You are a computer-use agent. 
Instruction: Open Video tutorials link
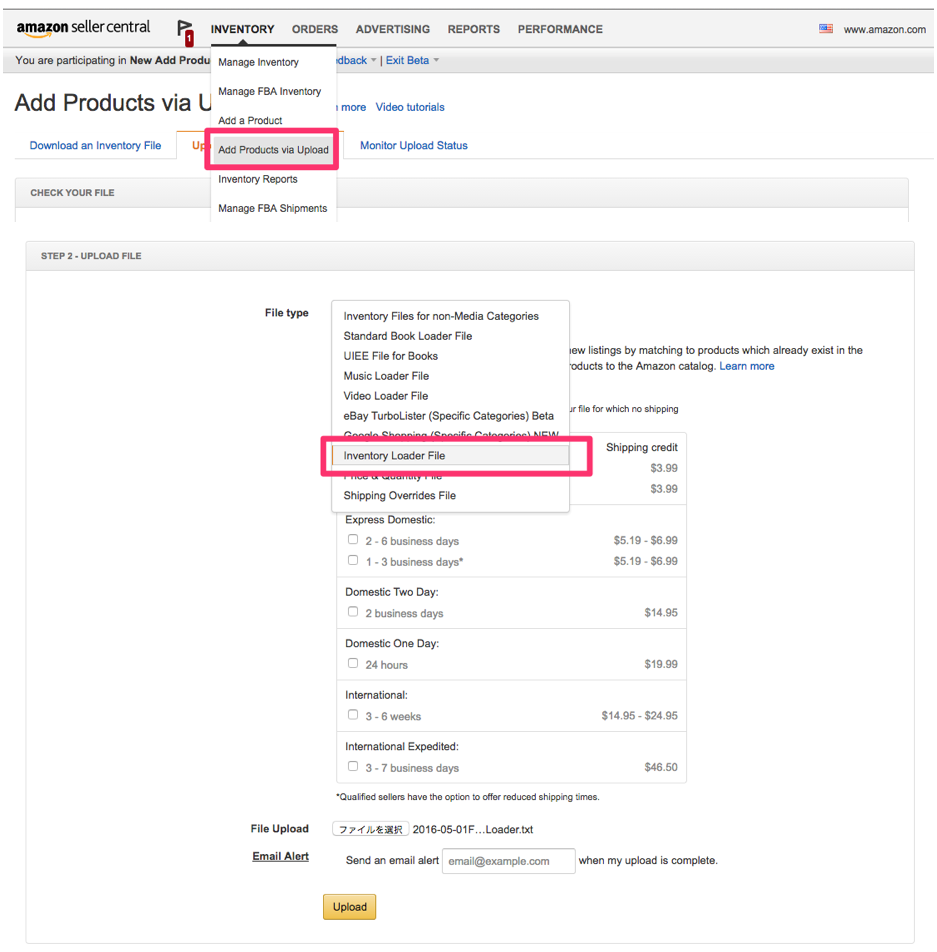point(409,107)
